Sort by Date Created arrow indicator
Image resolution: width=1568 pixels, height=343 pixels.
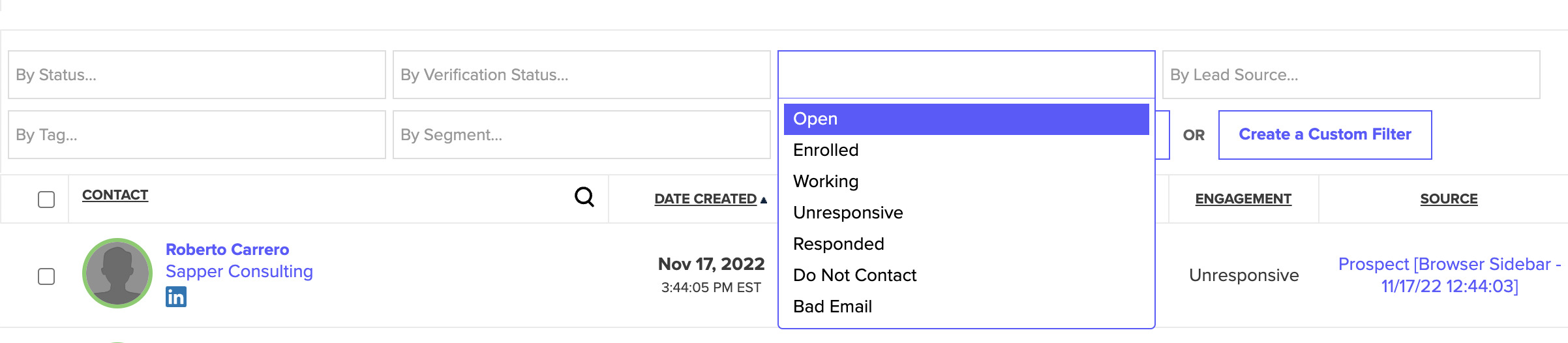click(764, 200)
